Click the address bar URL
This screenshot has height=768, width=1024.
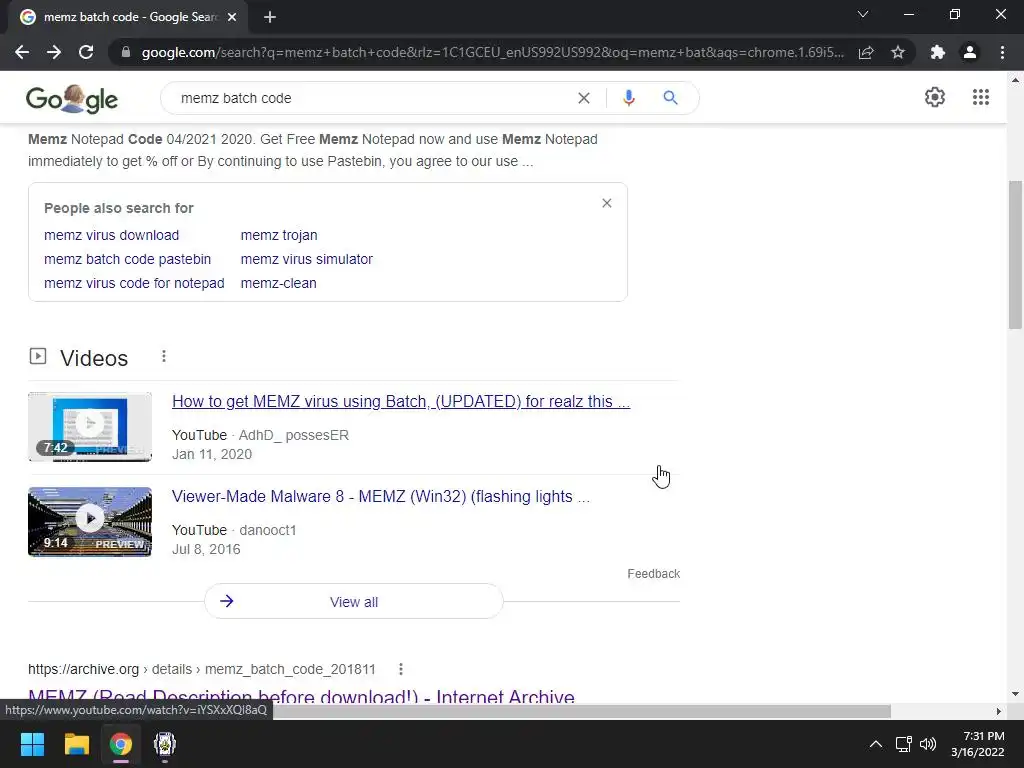point(492,52)
